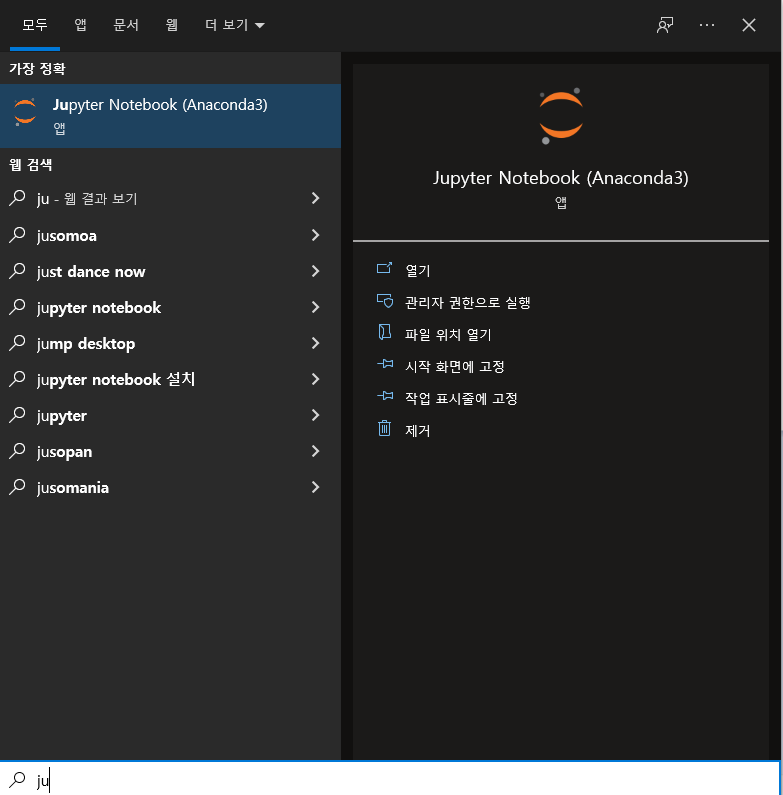The height and width of the screenshot is (795, 783).
Task: Select the 'jusomania' suggestion text
Action: 73,488
